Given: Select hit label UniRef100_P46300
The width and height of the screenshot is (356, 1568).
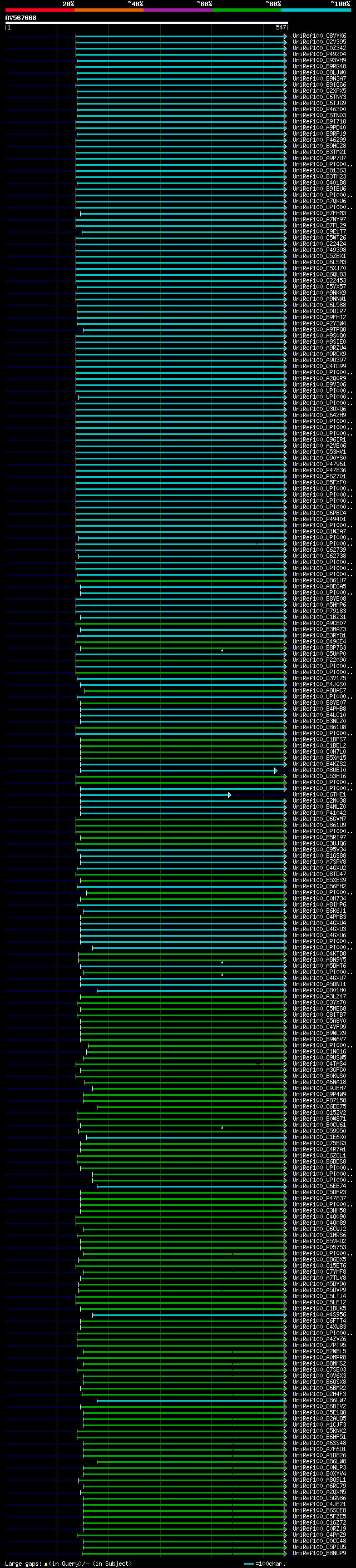Looking at the screenshot, I should (x=319, y=110).
